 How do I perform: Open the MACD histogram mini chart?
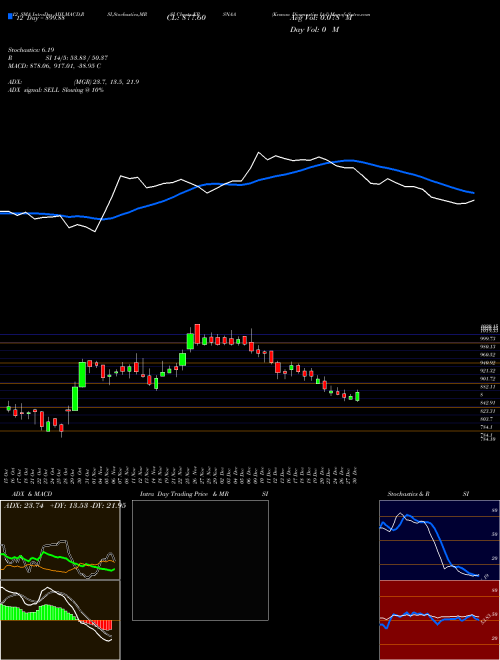60,620
